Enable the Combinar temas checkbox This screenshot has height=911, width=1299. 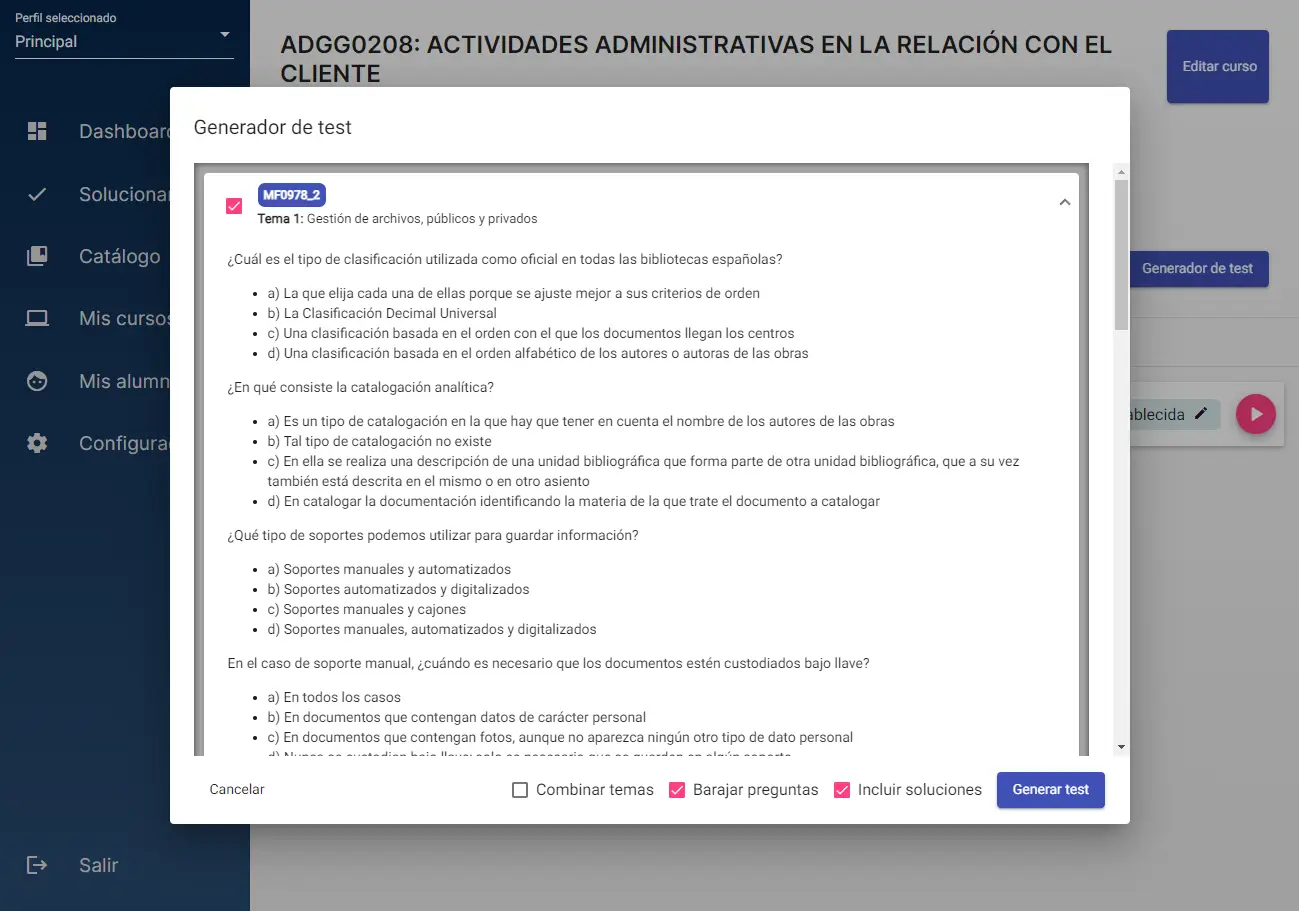(x=520, y=790)
